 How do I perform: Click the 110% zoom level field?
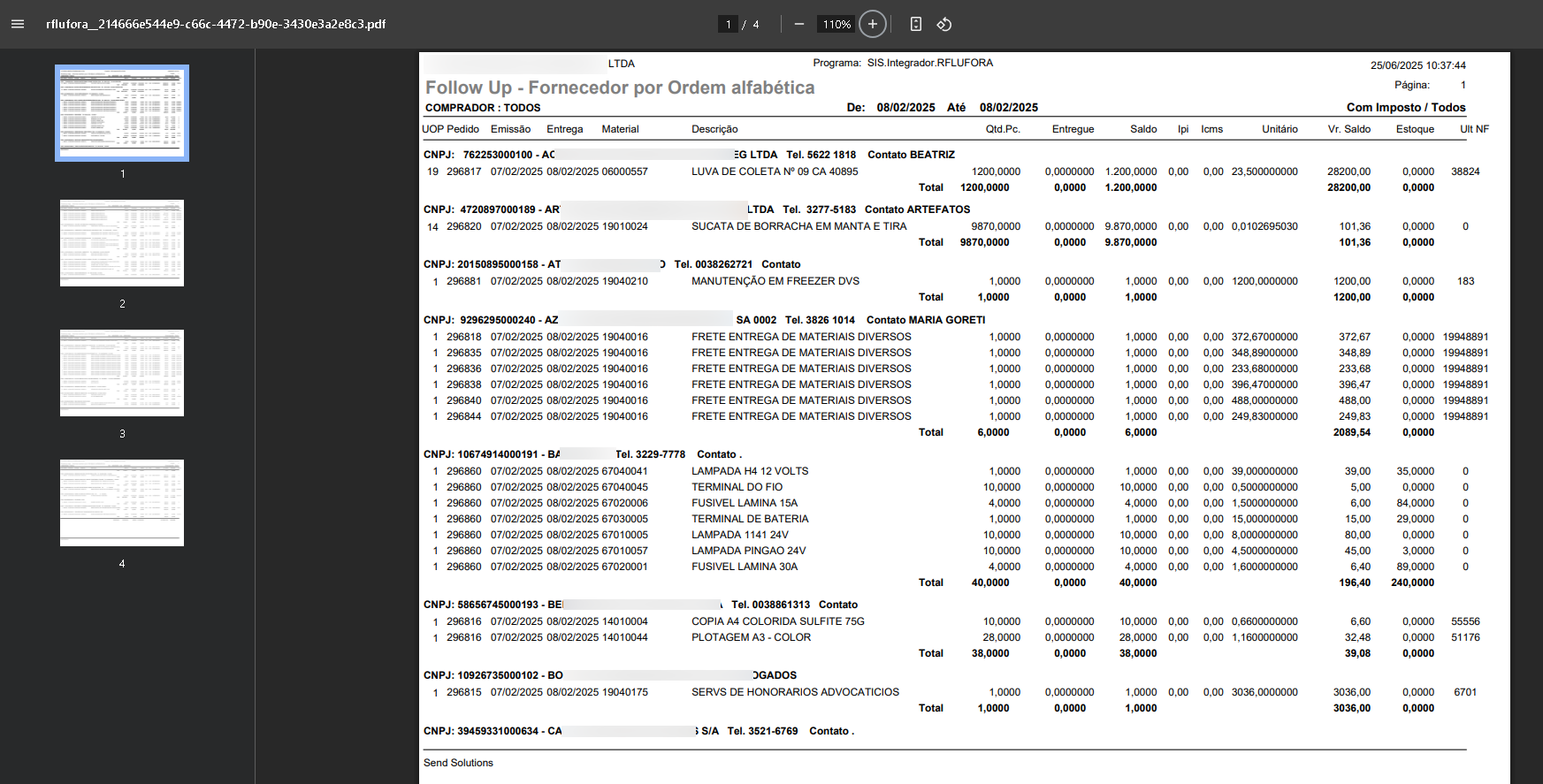[x=836, y=24]
